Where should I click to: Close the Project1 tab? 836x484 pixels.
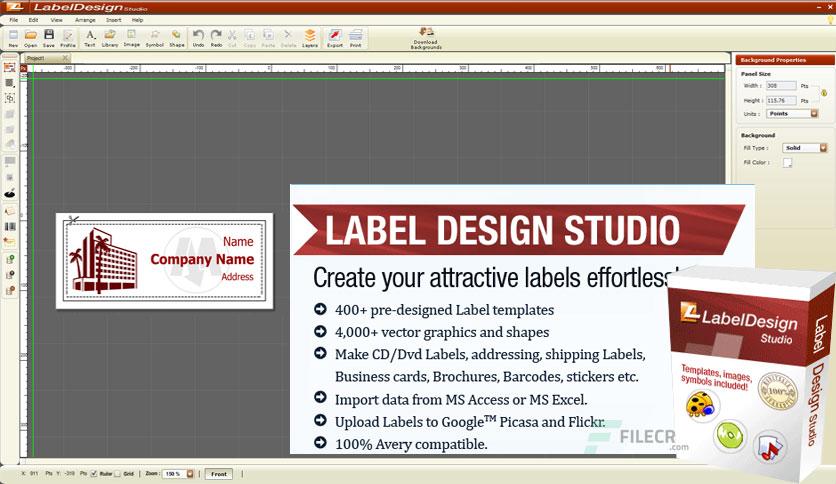[x=65, y=58]
